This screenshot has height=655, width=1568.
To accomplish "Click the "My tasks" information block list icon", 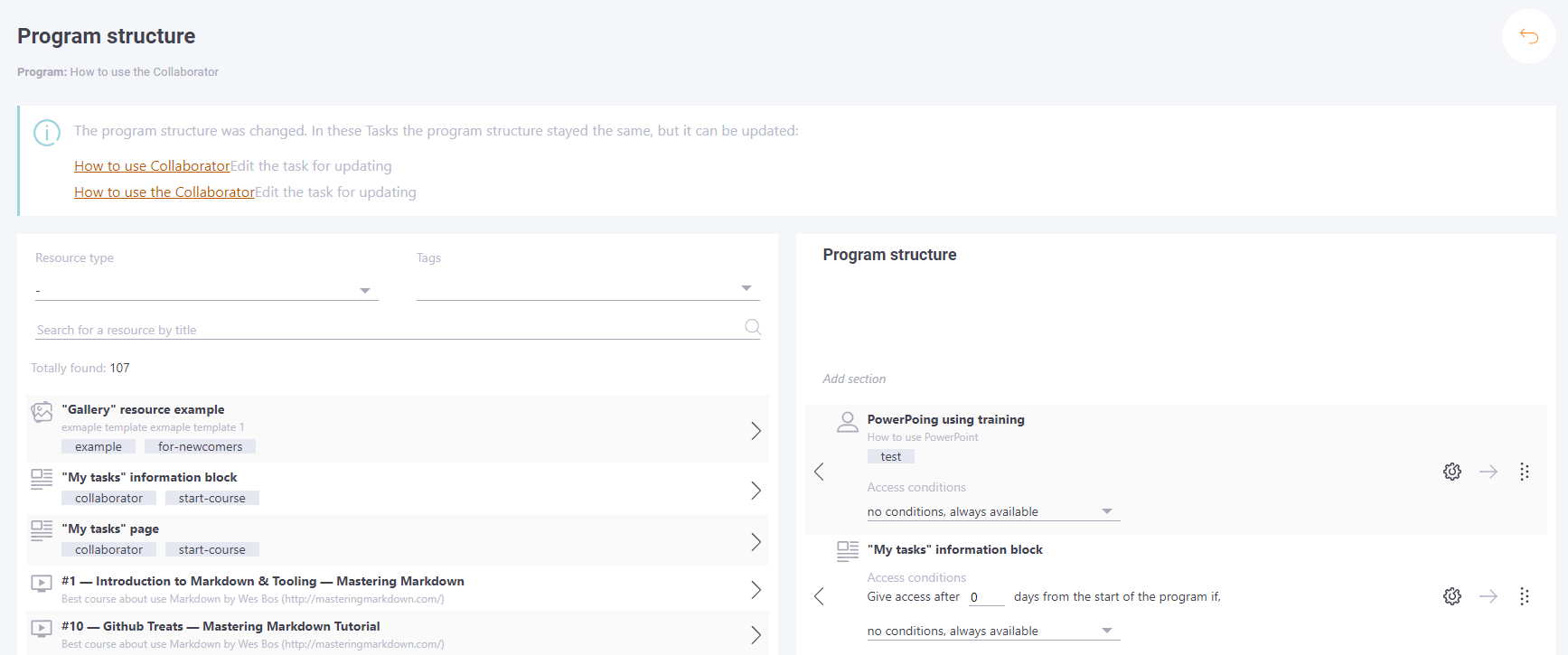I will point(42,479).
